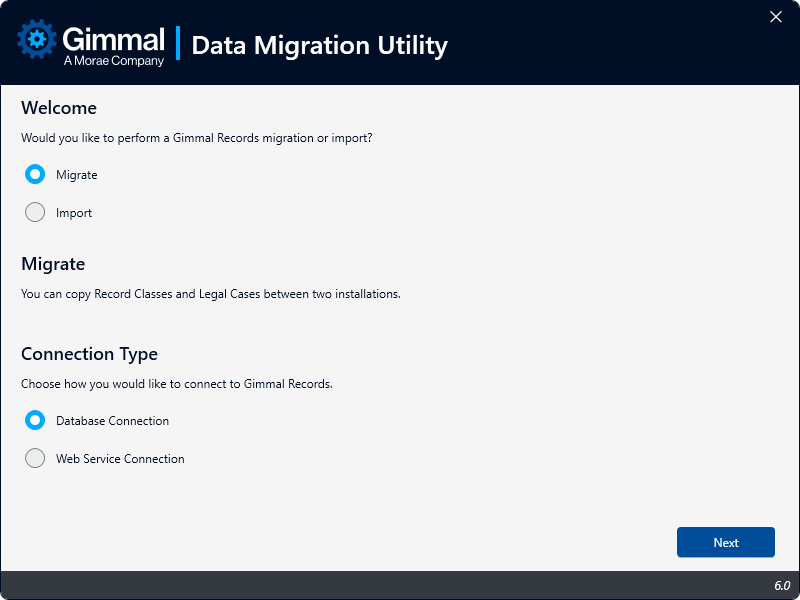Viewport: 800px width, 600px height.
Task: Close the Data Migration Utility window
Action: [x=775, y=17]
